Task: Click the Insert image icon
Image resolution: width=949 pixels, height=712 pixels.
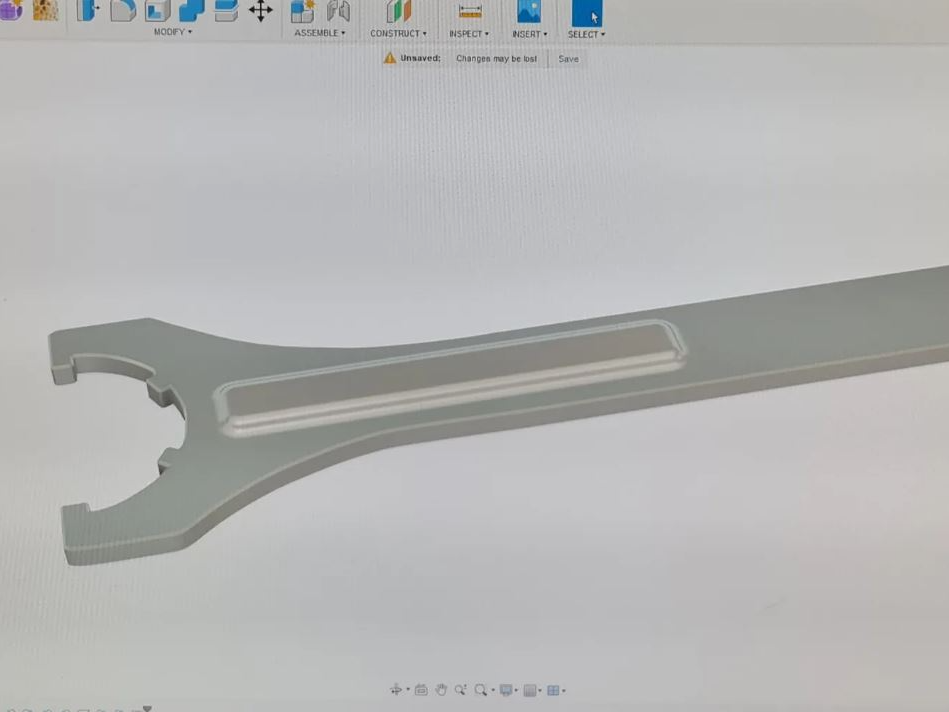Action: [x=528, y=11]
